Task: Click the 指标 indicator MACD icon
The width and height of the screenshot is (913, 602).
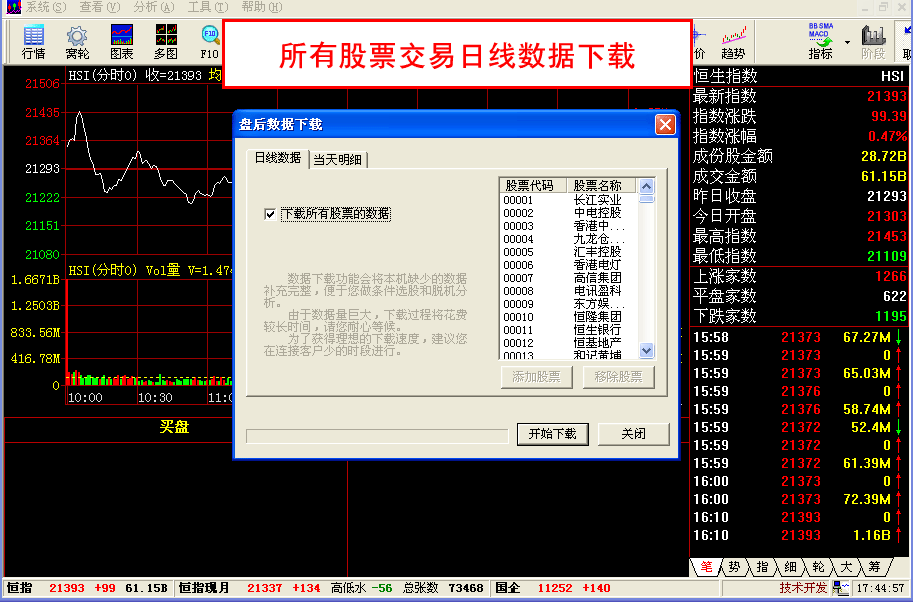Action: (x=821, y=41)
